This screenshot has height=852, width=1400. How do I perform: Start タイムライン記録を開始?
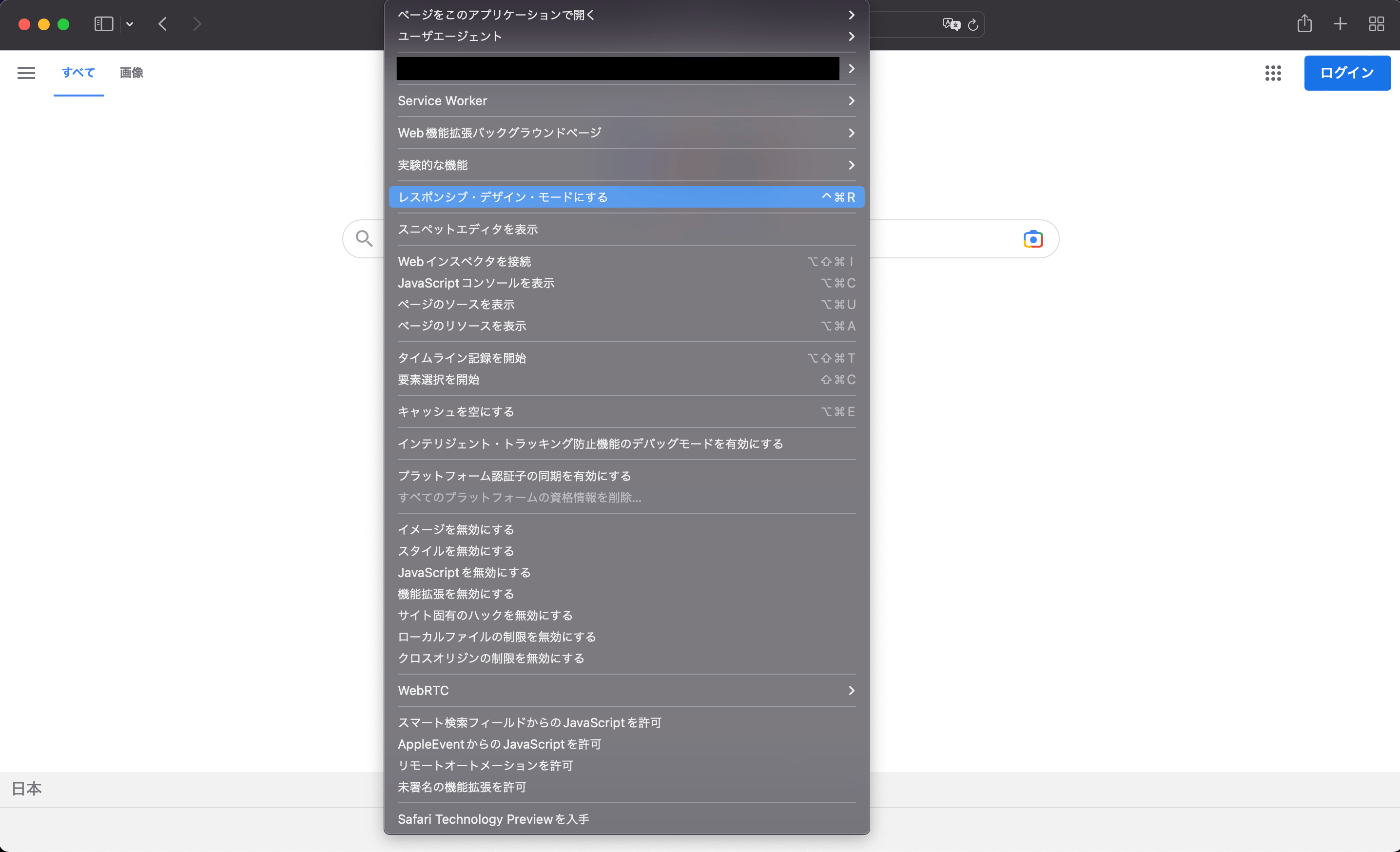627,358
